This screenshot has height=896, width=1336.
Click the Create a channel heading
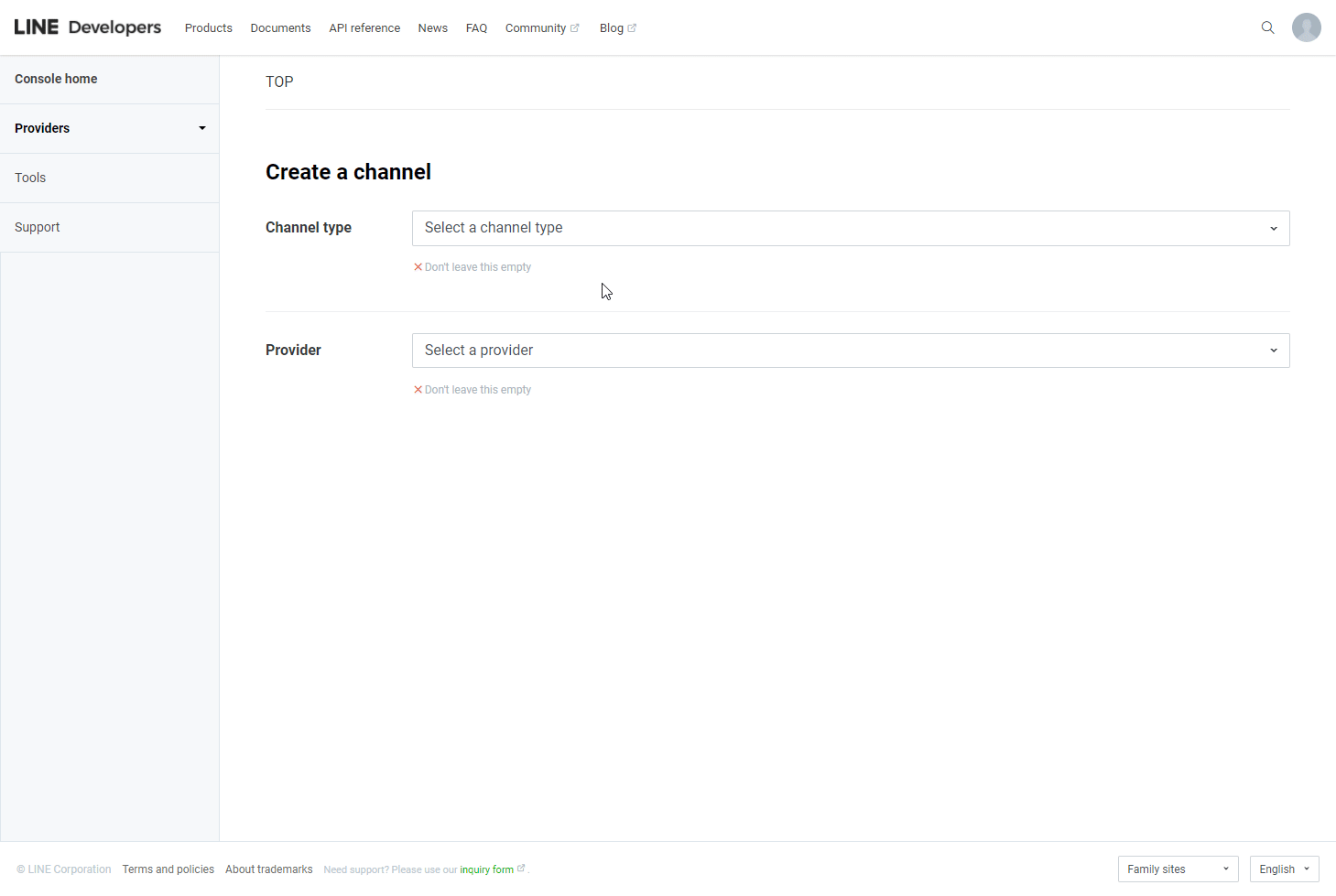tap(348, 172)
